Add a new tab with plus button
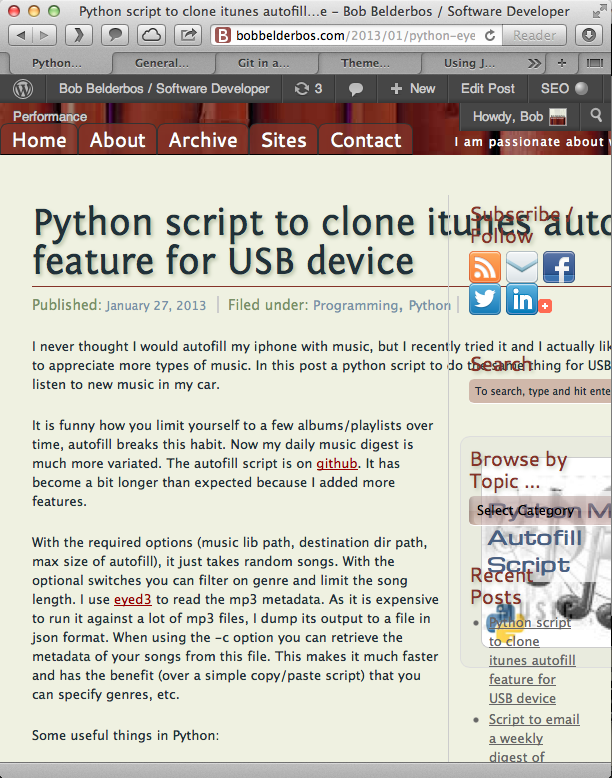The image size is (612, 778). (x=562, y=63)
